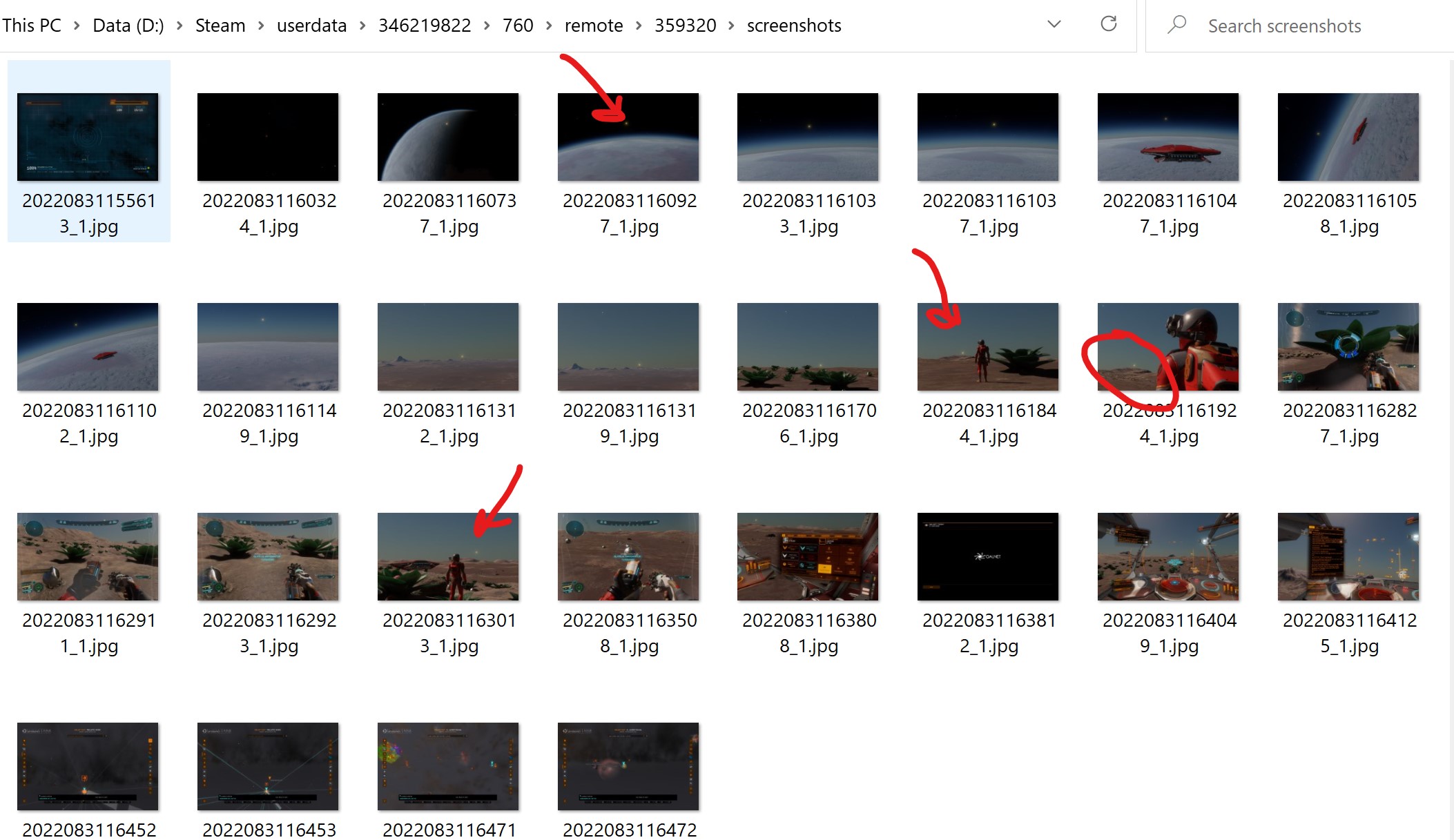Select red ship thumbnail 20220831161047_1.jpg

coord(1168,137)
